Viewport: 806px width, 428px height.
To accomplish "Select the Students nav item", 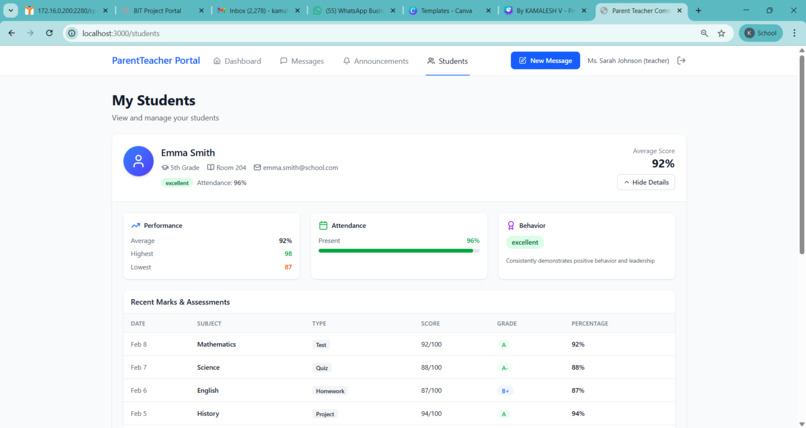I will (x=448, y=61).
